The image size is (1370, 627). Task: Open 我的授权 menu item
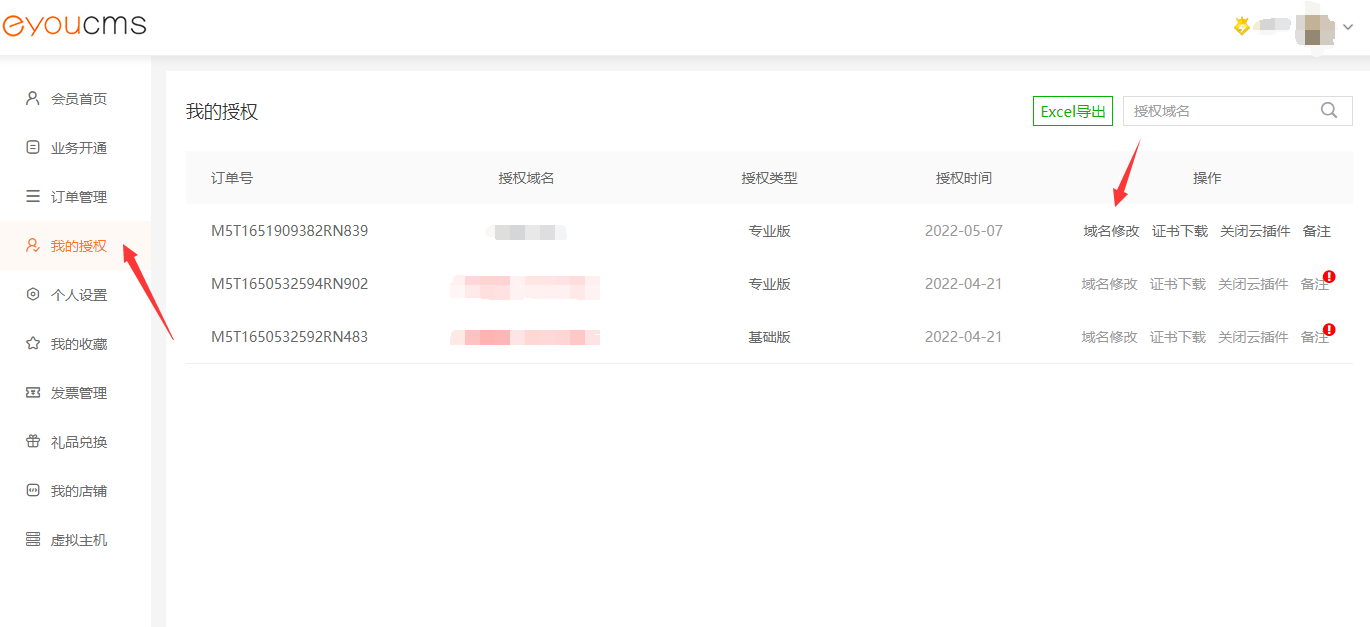coord(78,246)
